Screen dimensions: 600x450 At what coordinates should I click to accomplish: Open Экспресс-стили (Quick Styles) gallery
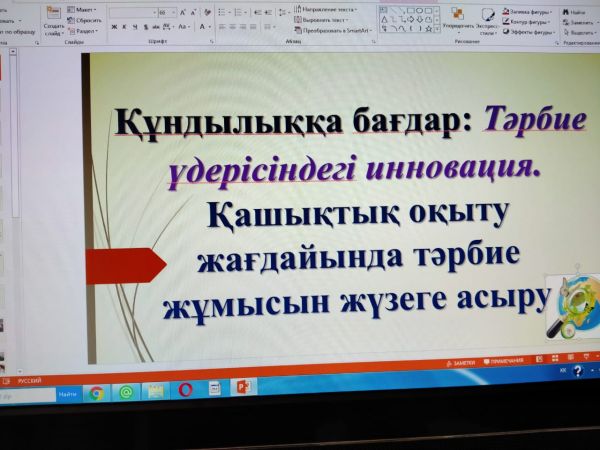pos(487,21)
